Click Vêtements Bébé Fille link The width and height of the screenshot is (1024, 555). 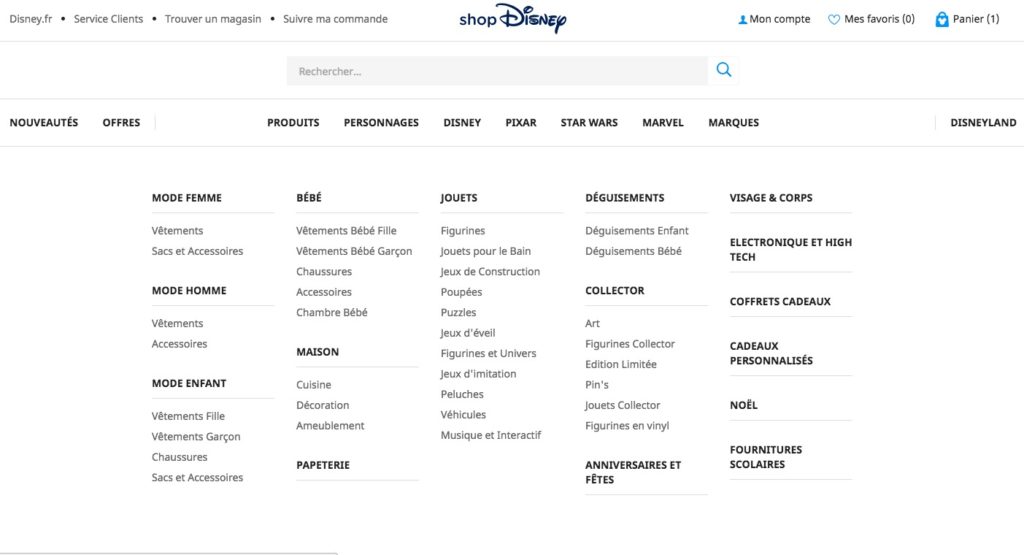[x=346, y=231]
